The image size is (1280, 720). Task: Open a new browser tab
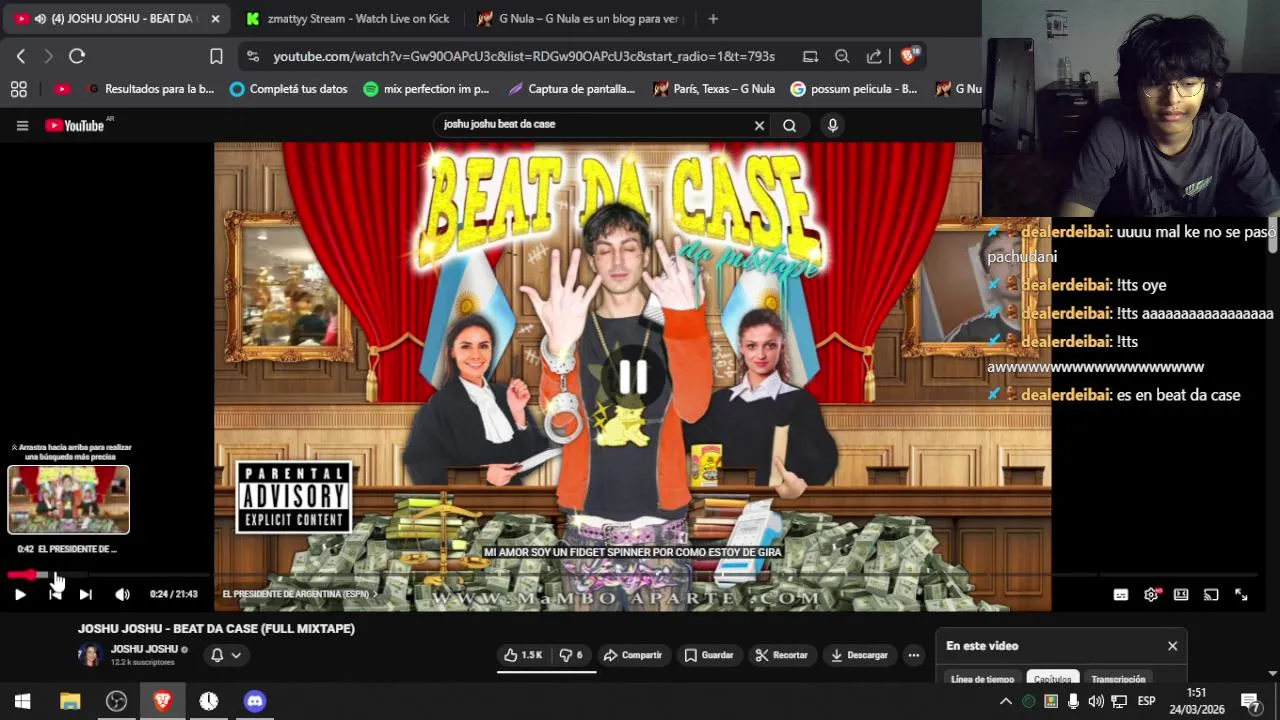click(x=713, y=19)
